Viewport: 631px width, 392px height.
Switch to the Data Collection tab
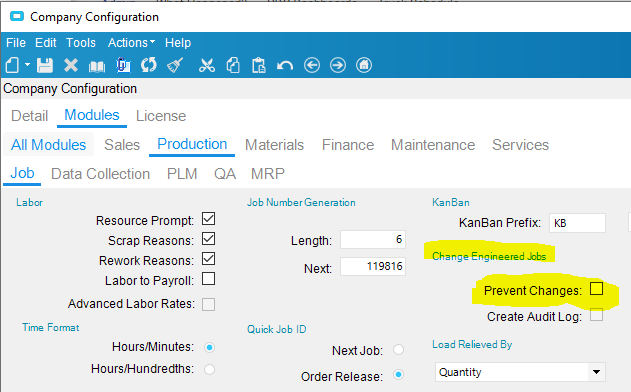point(101,174)
